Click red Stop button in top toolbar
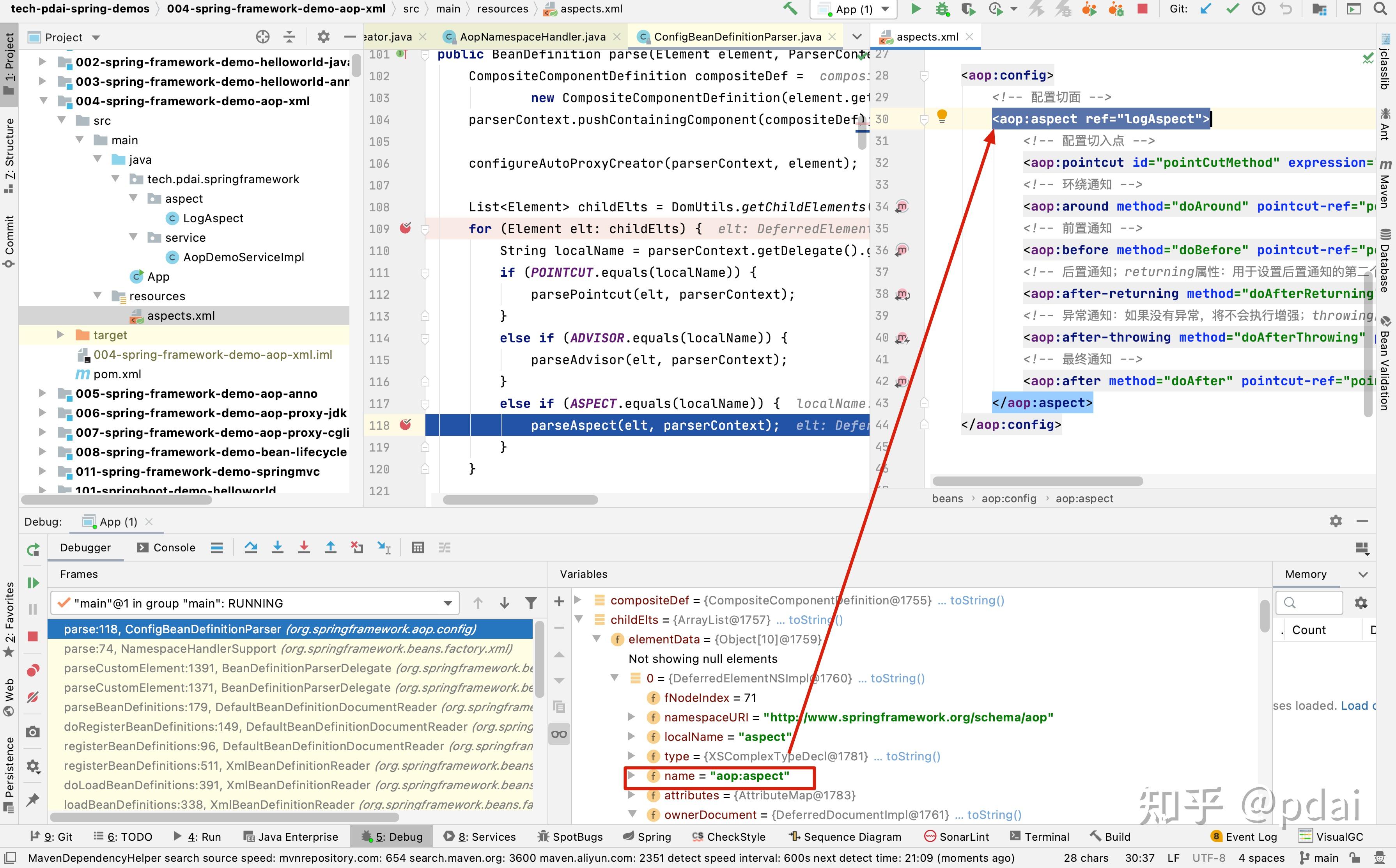 1142,9
